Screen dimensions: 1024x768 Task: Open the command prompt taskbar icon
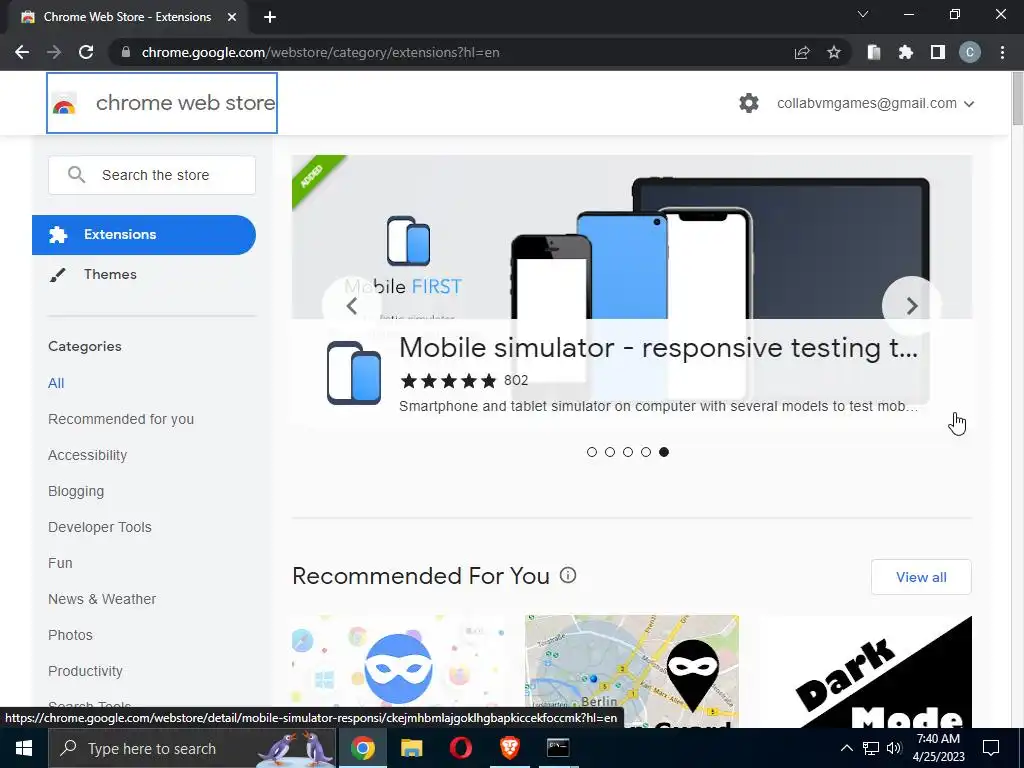coord(558,748)
